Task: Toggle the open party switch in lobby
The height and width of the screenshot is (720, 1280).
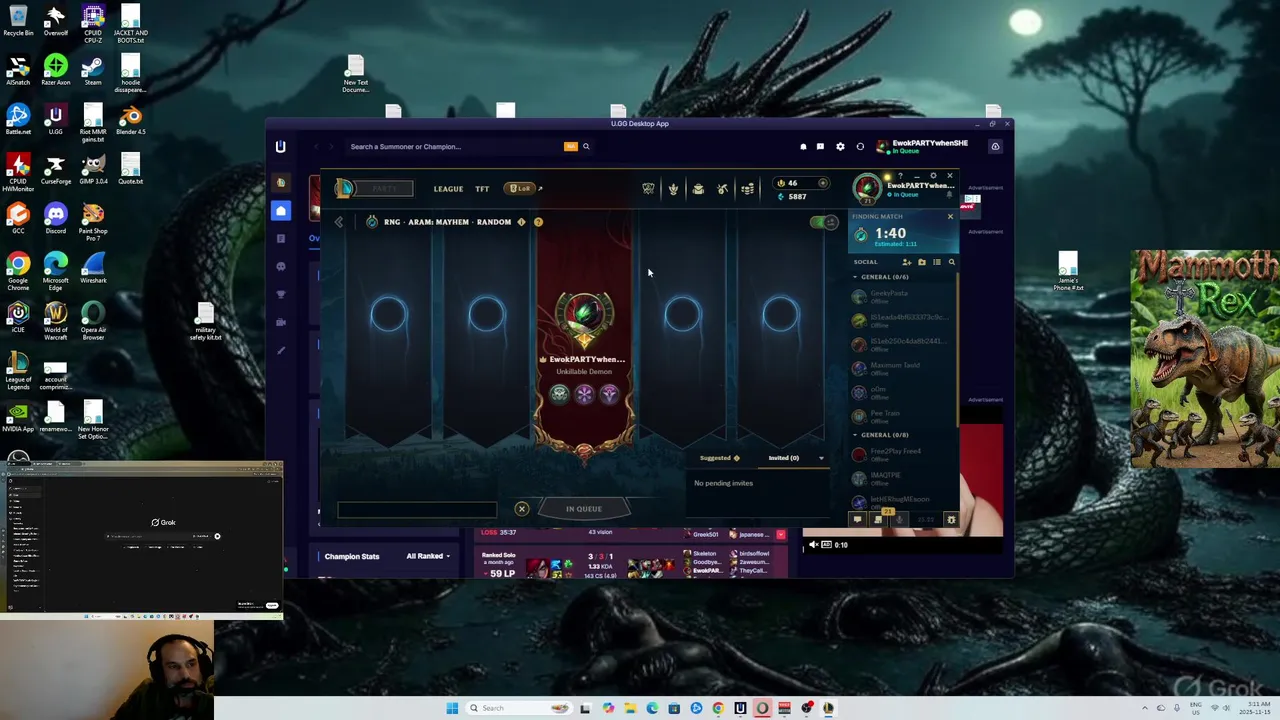Action: [x=824, y=222]
